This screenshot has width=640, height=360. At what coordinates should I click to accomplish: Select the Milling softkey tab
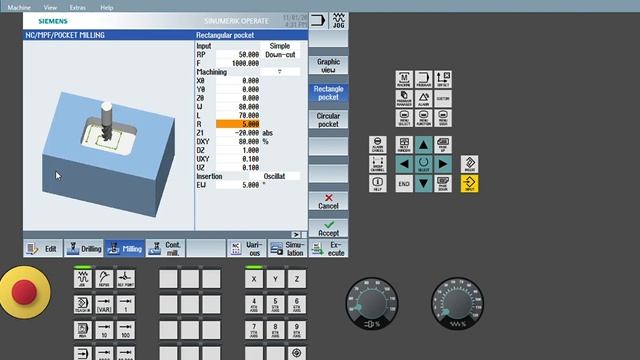point(125,248)
